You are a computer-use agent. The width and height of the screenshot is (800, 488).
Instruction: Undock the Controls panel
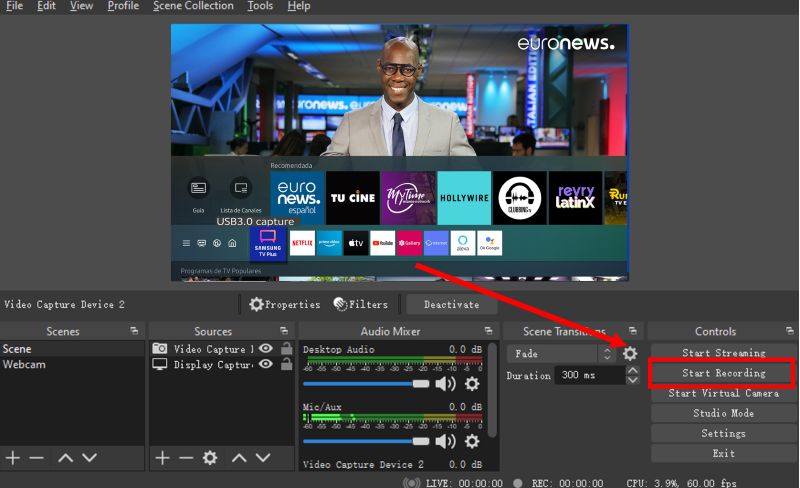[789, 331]
